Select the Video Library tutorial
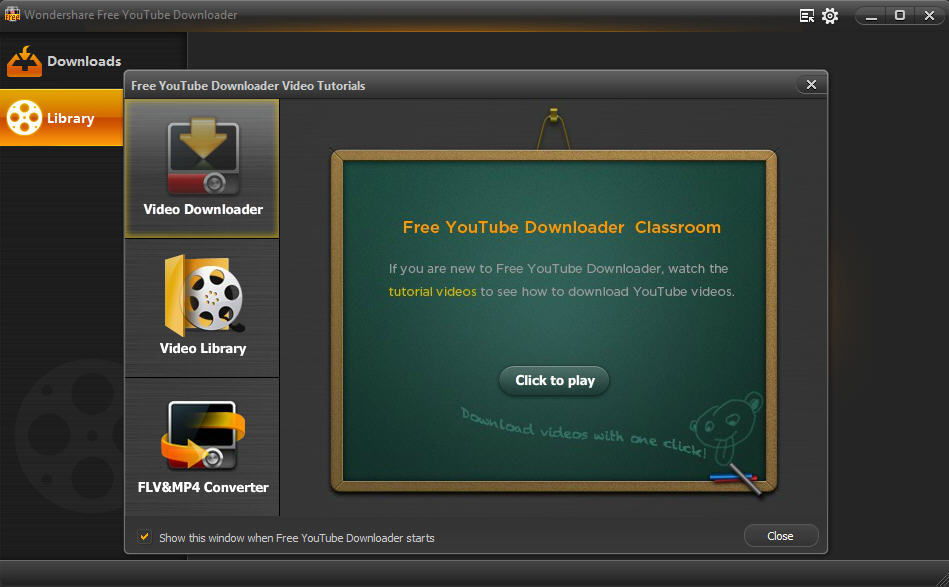Viewport: 949px width, 587px height. tap(202, 307)
